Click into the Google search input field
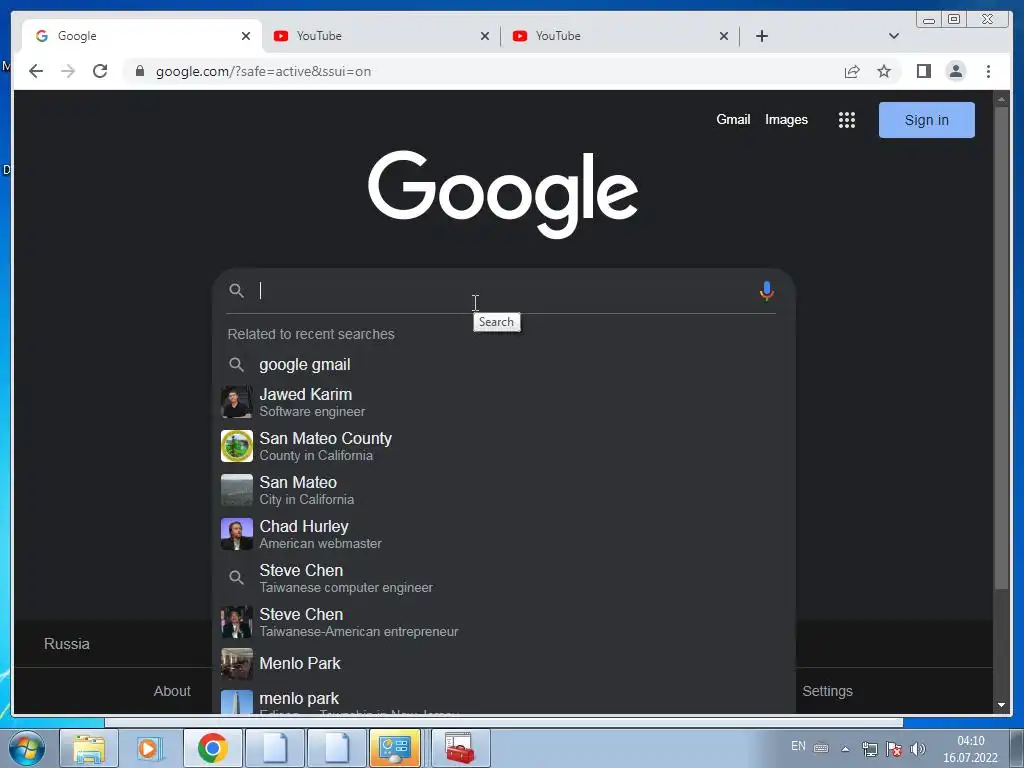This screenshot has width=1024, height=768. point(503,291)
